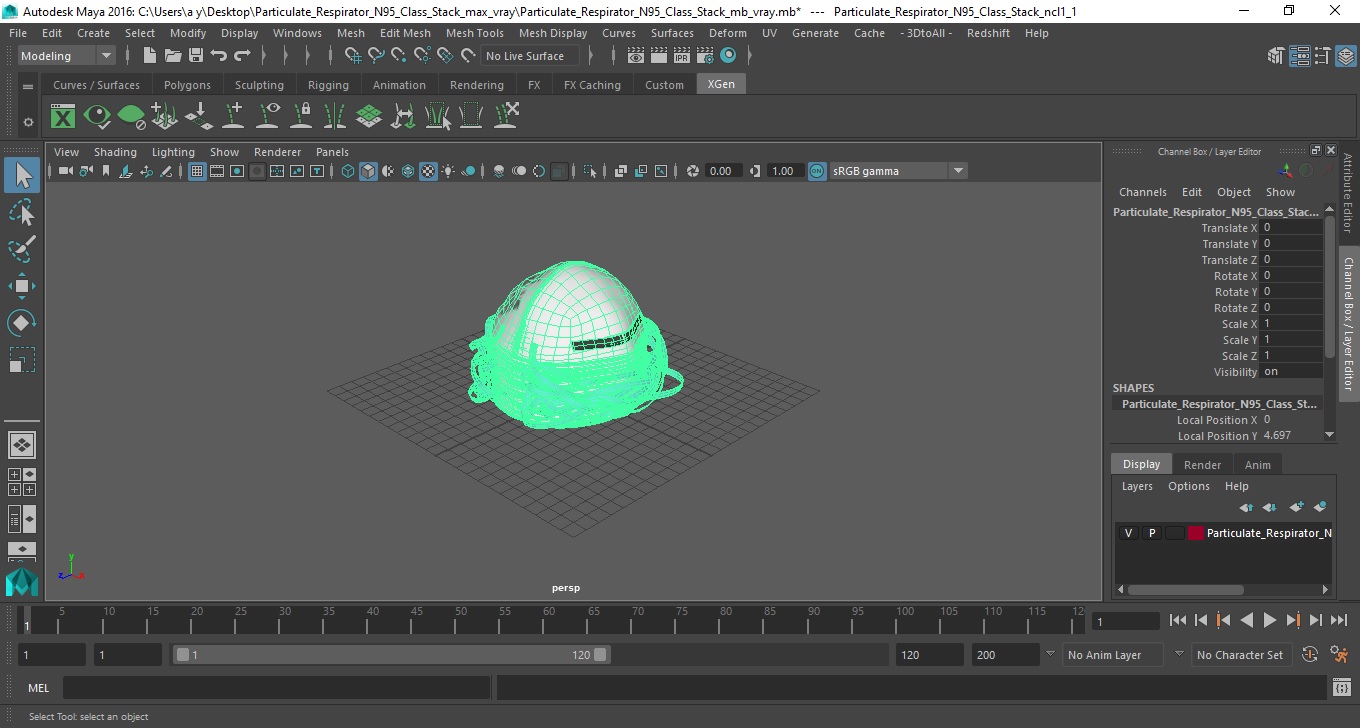
Task: Open the No Character Set dropdown
Action: pos(1240,655)
